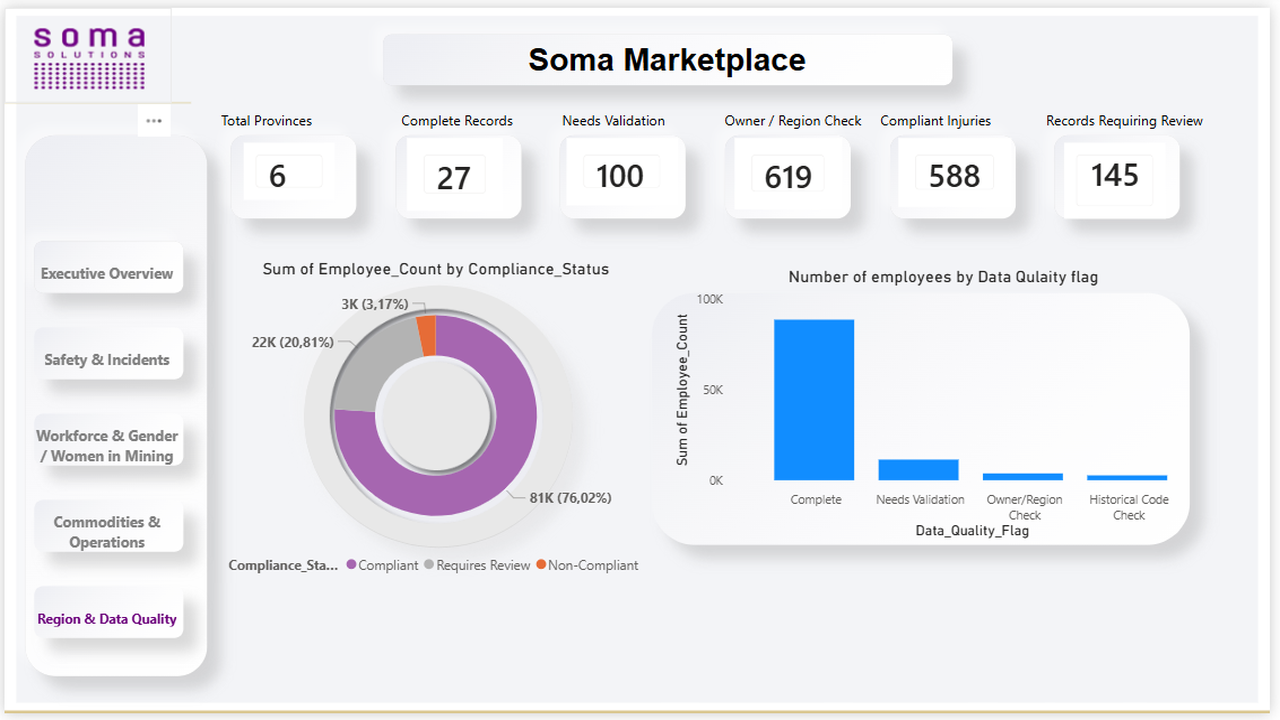Open the three-dots more options menu
Viewport: 1280px width, 720px height.
153,121
